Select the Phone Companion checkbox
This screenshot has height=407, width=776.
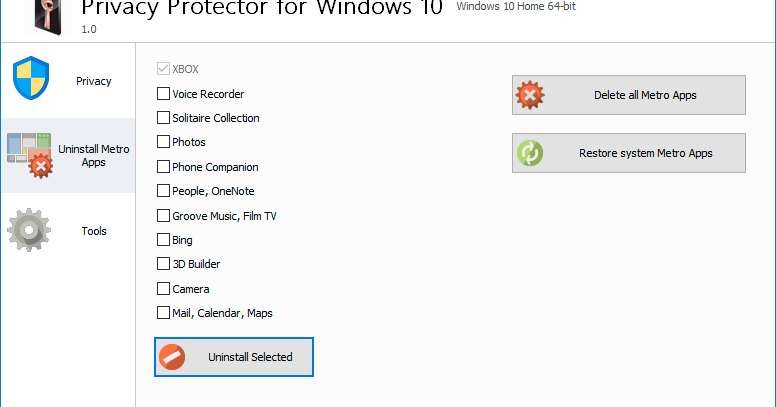coord(163,166)
